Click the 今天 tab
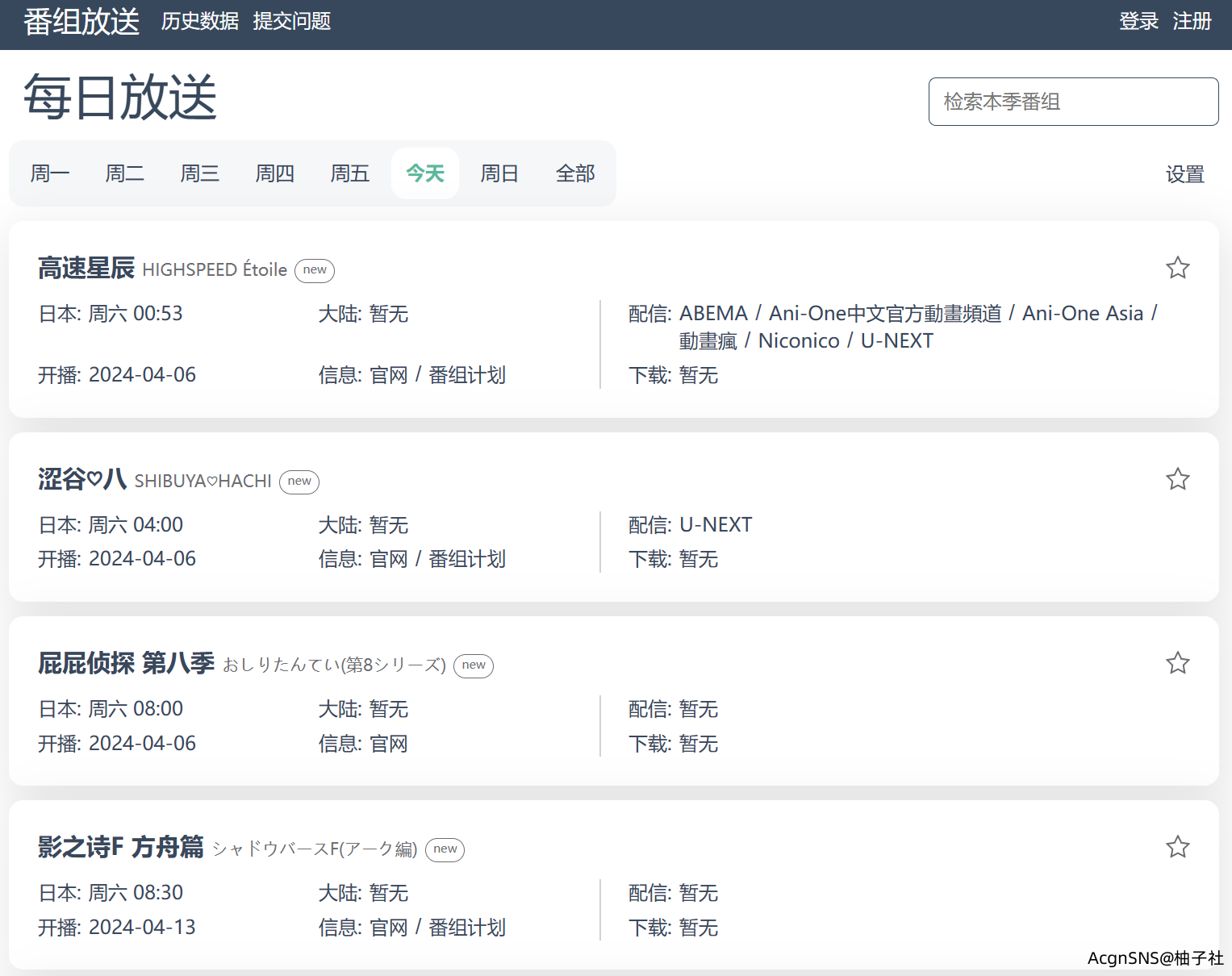The image size is (1232, 976). click(x=425, y=173)
